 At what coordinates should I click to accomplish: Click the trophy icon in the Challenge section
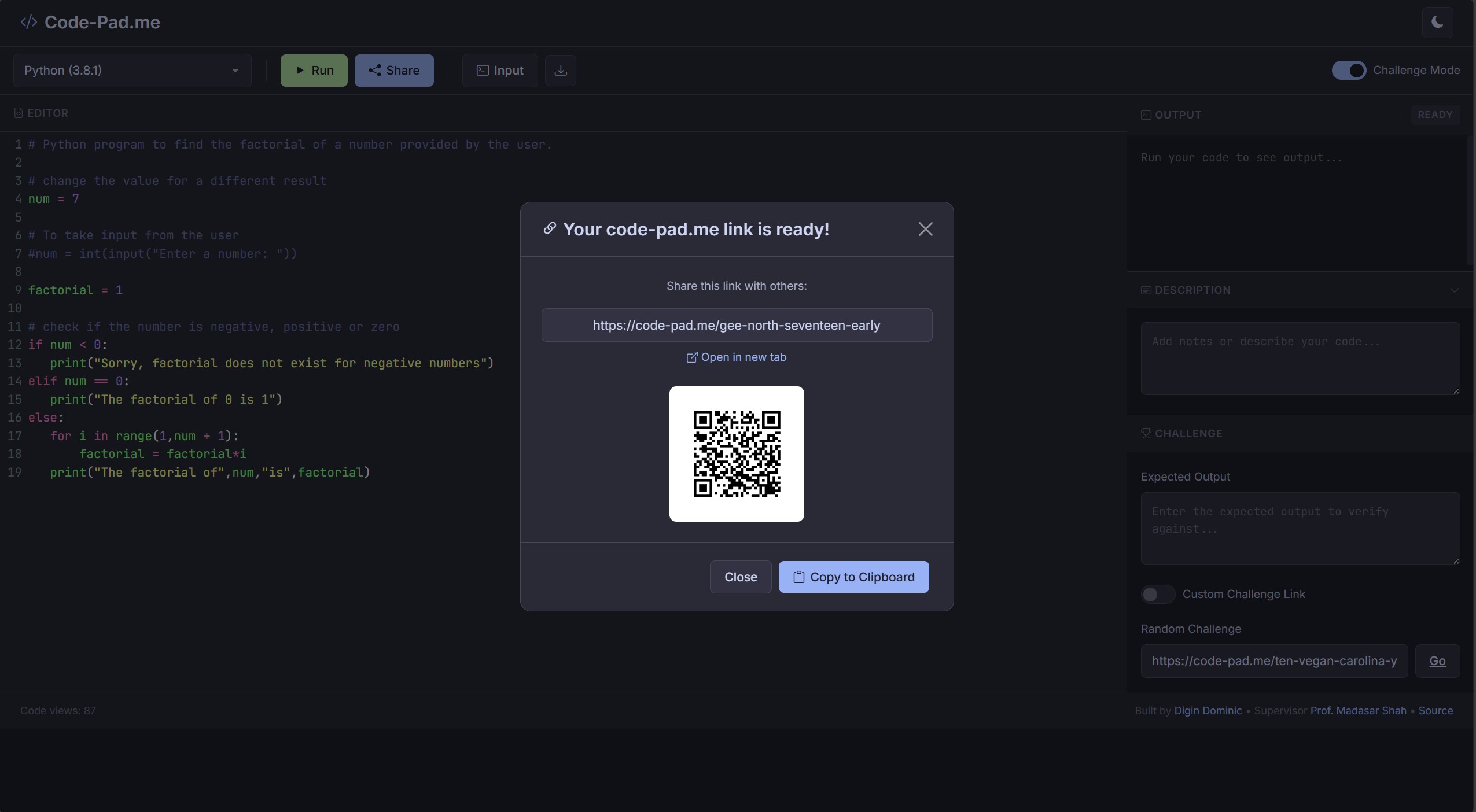coord(1146,433)
